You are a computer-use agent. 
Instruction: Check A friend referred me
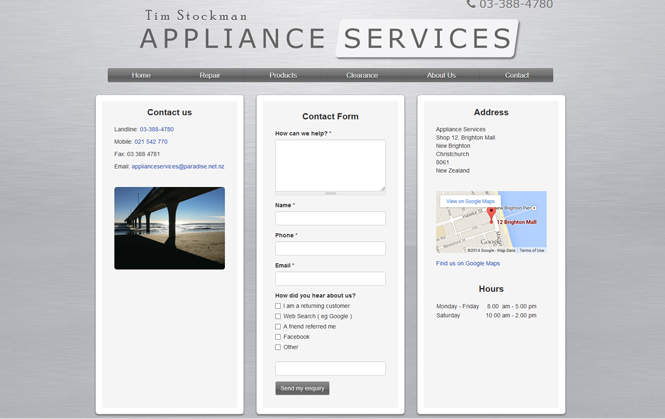278,327
